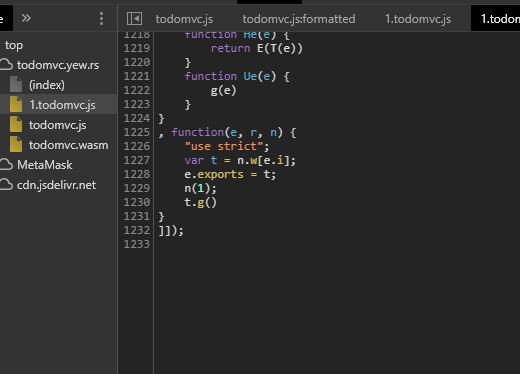Set breakpoint on line 1228
Image resolution: width=520 pixels, height=374 pixels.
click(137, 174)
